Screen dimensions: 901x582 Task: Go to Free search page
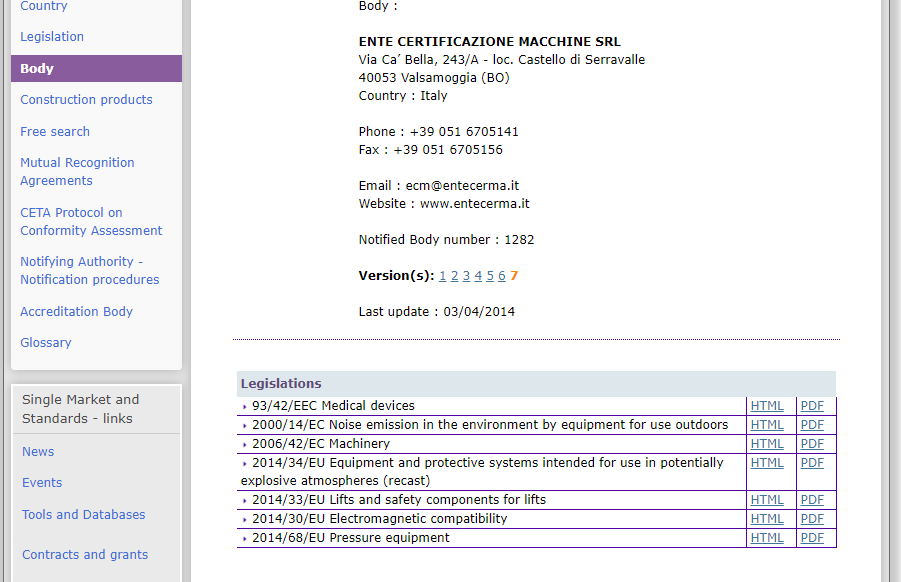click(55, 132)
